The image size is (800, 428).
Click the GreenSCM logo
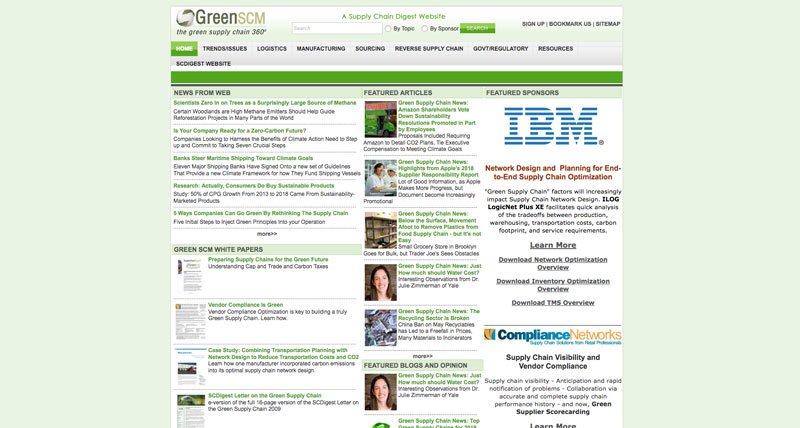221,22
